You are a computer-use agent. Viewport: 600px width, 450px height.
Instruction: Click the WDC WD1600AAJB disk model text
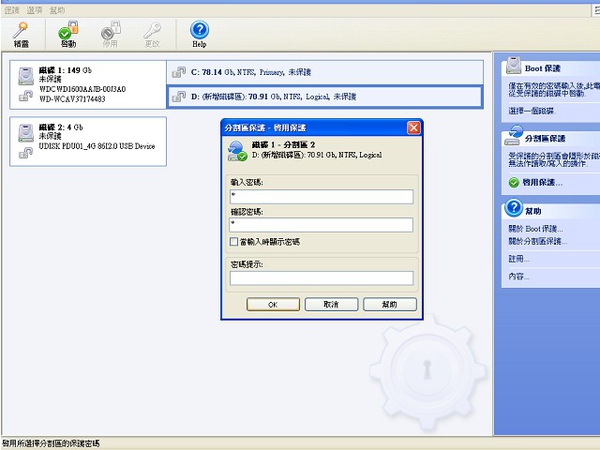point(82,89)
